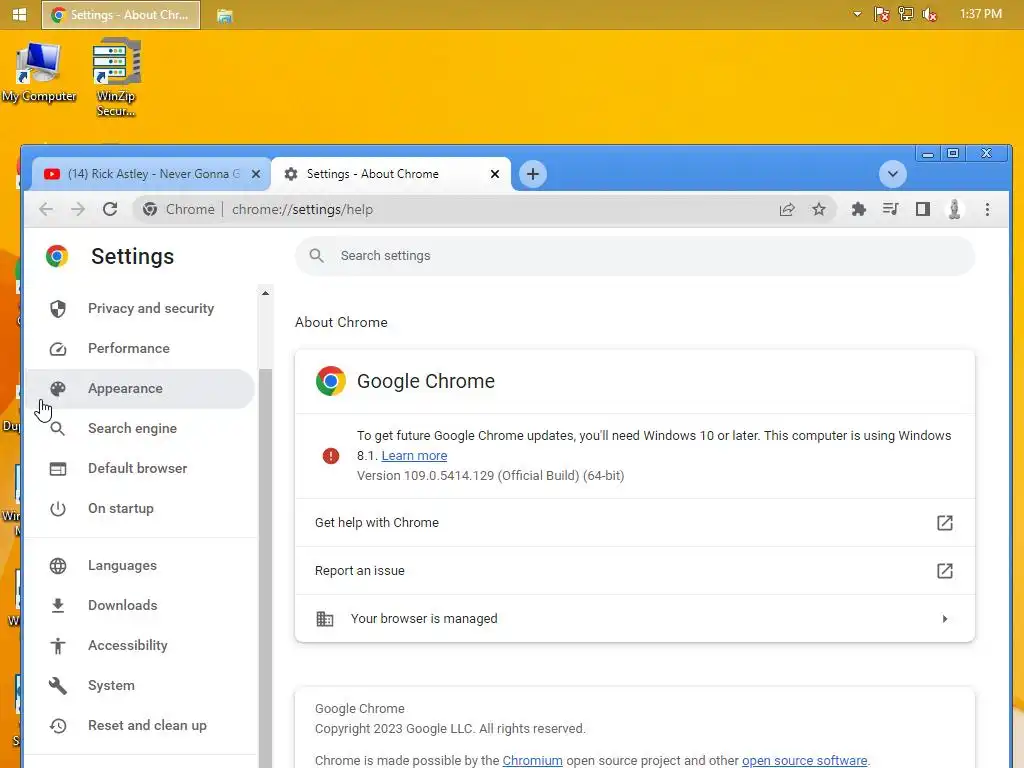Click the address bar URL chrome://settings/help

(x=302, y=210)
